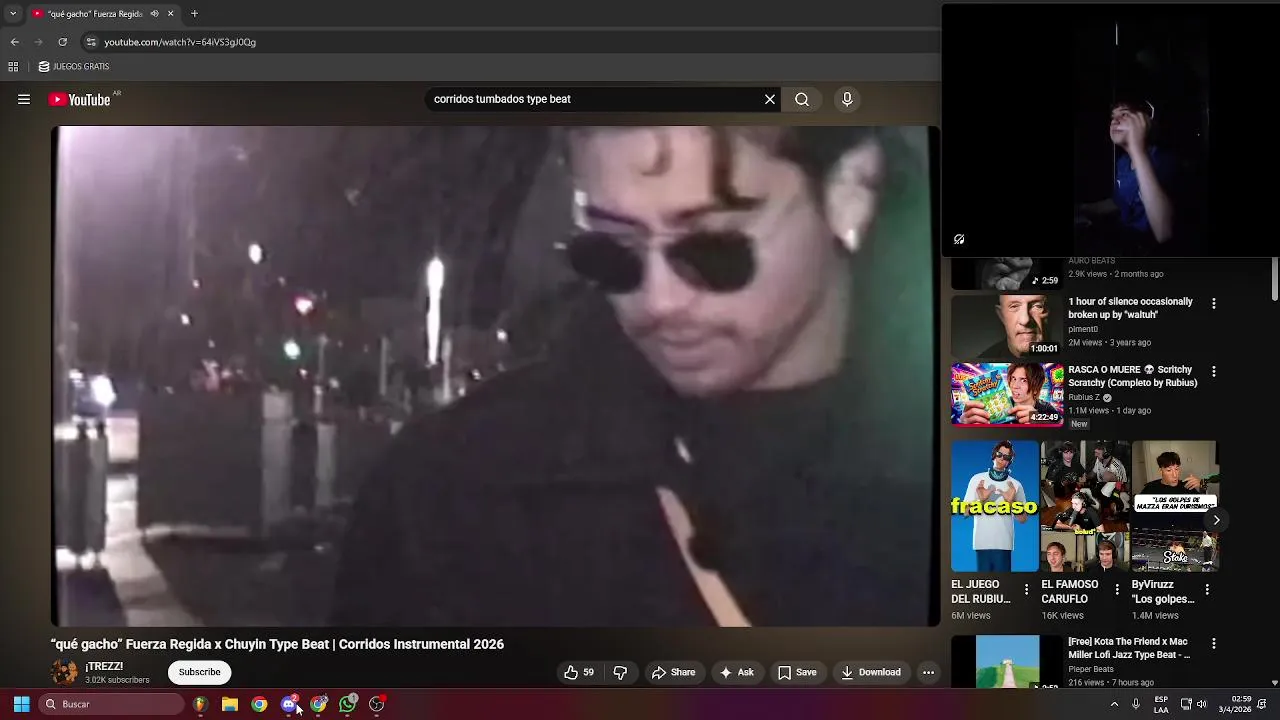Open the "RASCA O MUERE" video title

[x=1132, y=376]
